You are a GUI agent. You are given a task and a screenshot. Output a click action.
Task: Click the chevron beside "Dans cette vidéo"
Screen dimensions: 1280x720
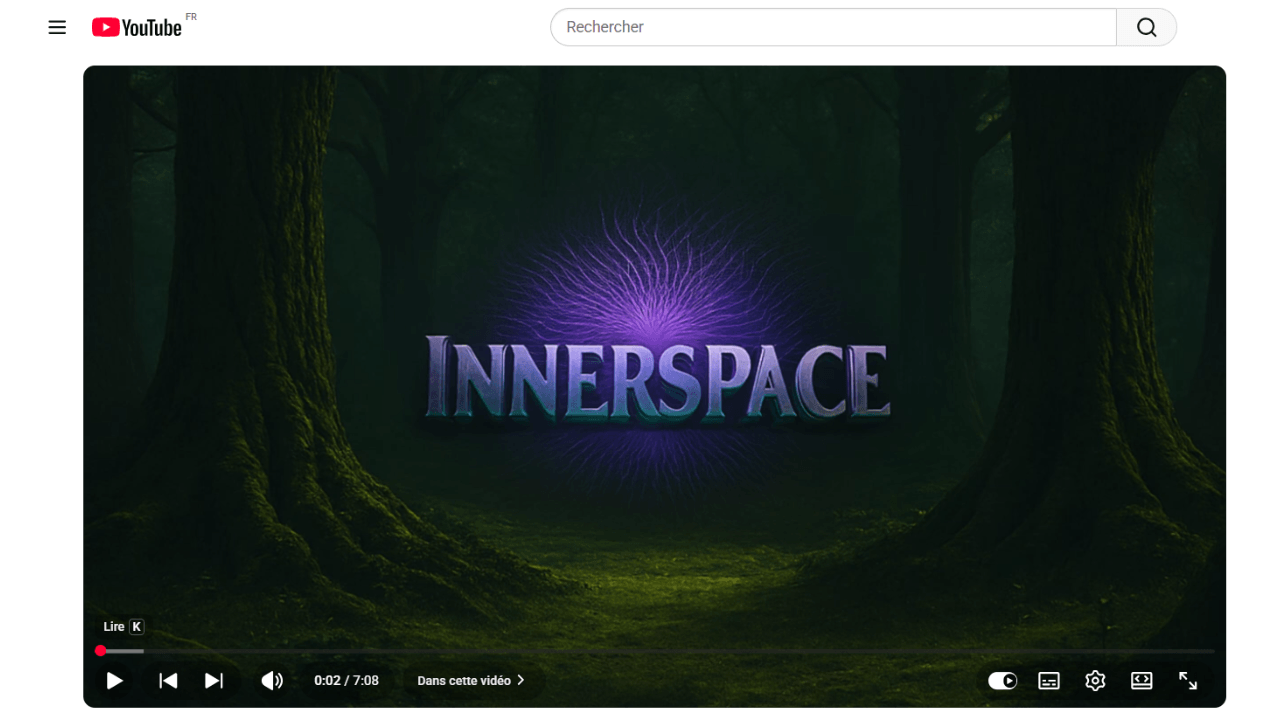(521, 681)
